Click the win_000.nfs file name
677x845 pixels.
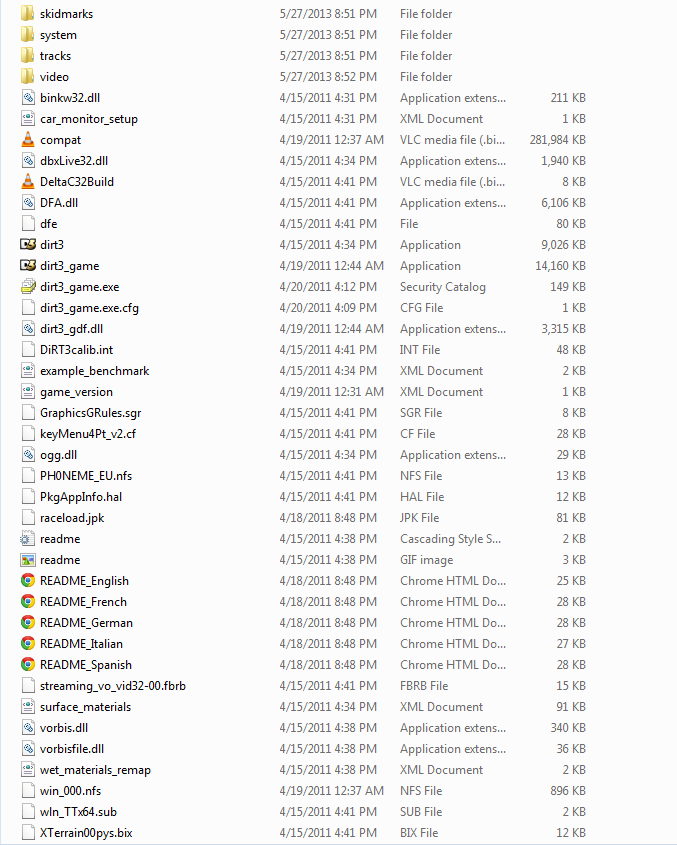[x=71, y=791]
